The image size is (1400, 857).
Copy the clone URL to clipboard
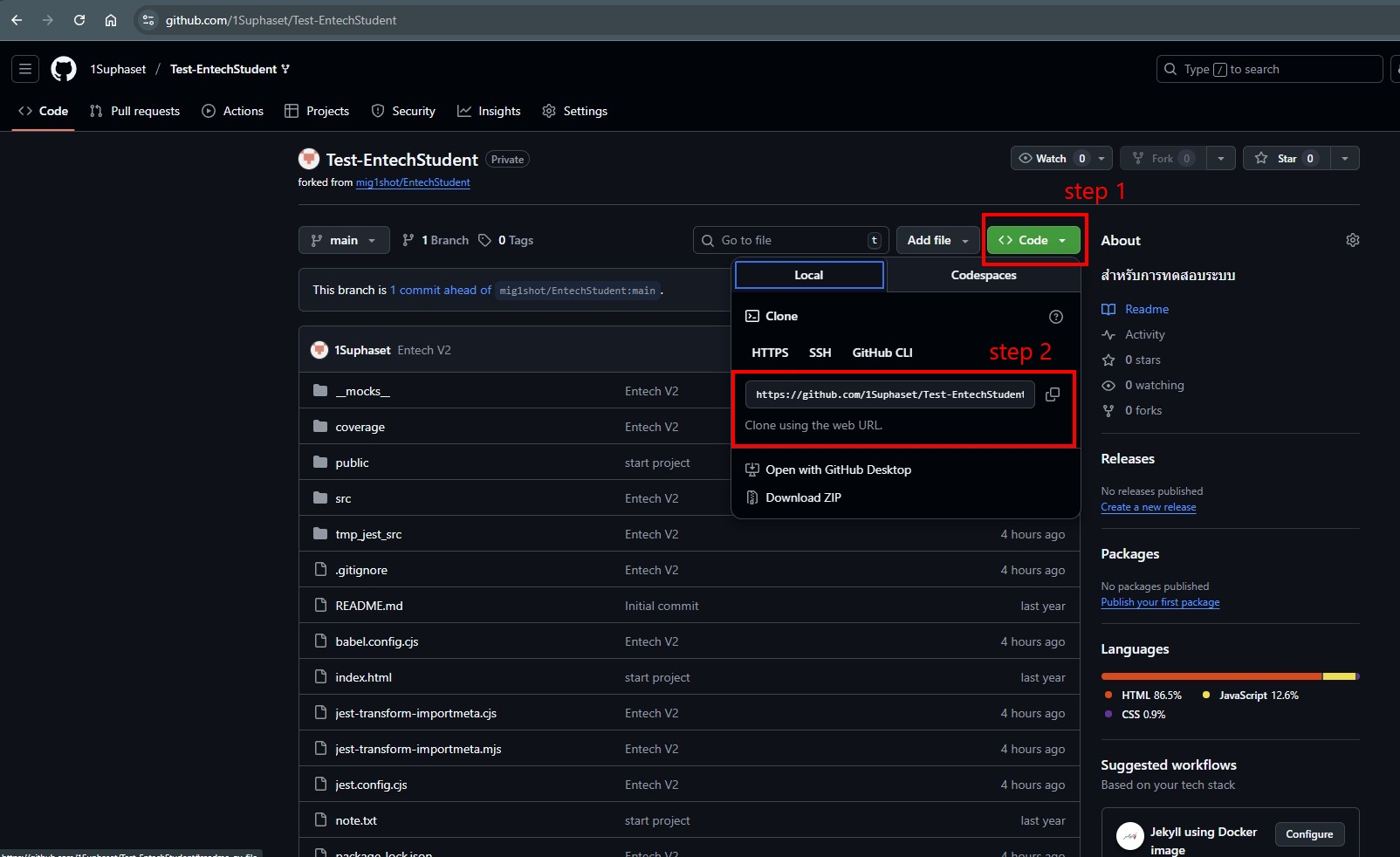click(x=1053, y=394)
